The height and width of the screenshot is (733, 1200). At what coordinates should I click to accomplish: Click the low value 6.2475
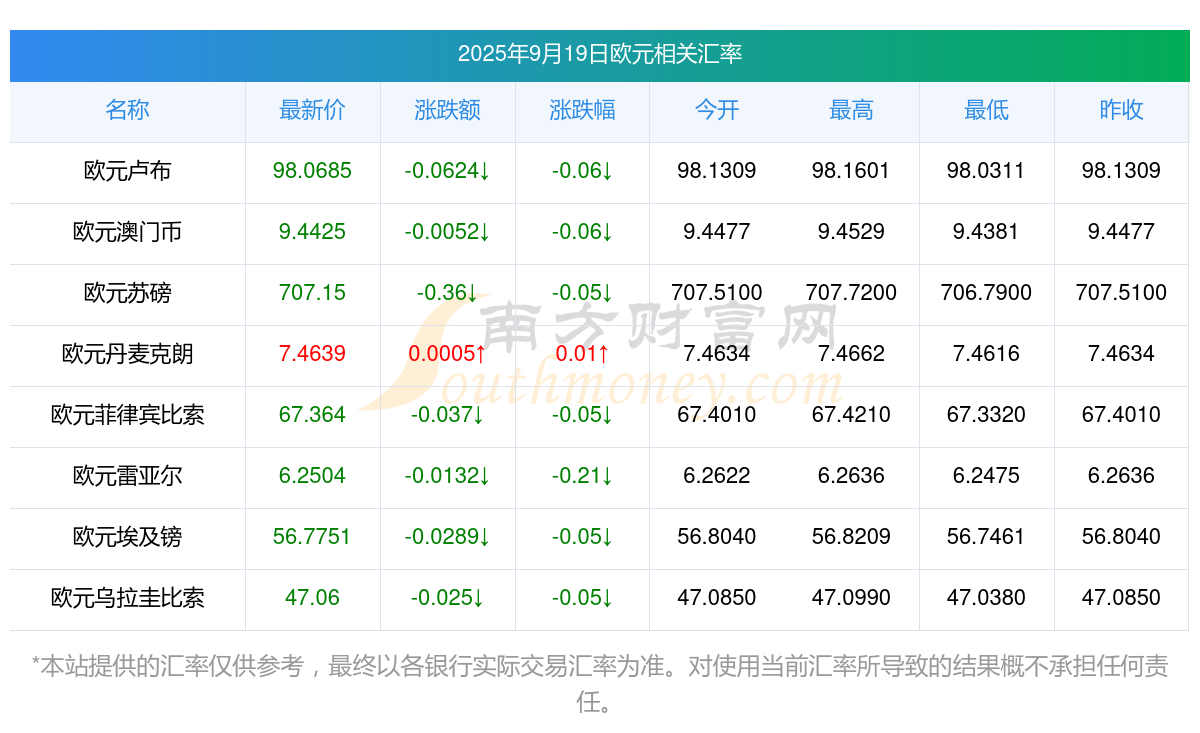pyautogui.click(x=986, y=476)
